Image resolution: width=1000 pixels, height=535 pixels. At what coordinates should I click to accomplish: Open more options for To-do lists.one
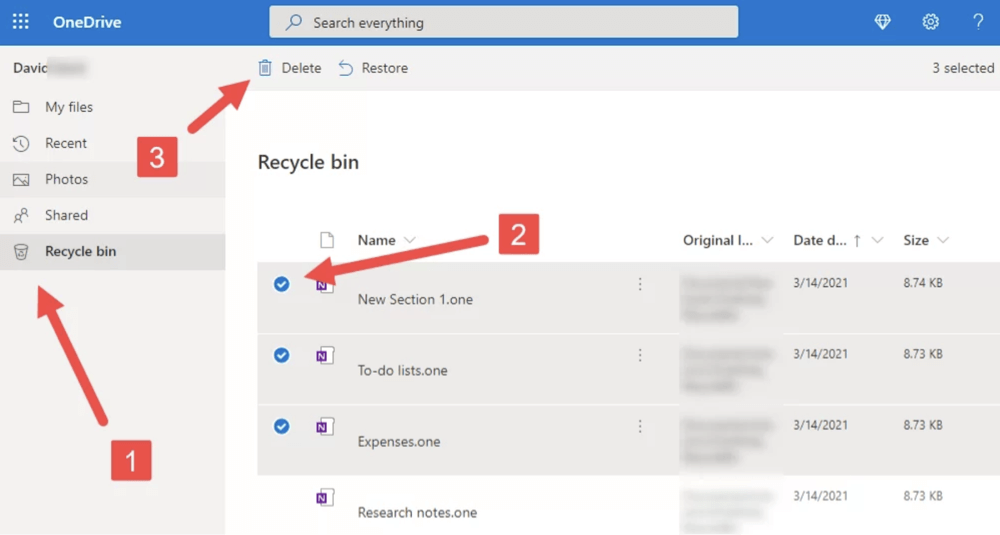click(x=640, y=355)
